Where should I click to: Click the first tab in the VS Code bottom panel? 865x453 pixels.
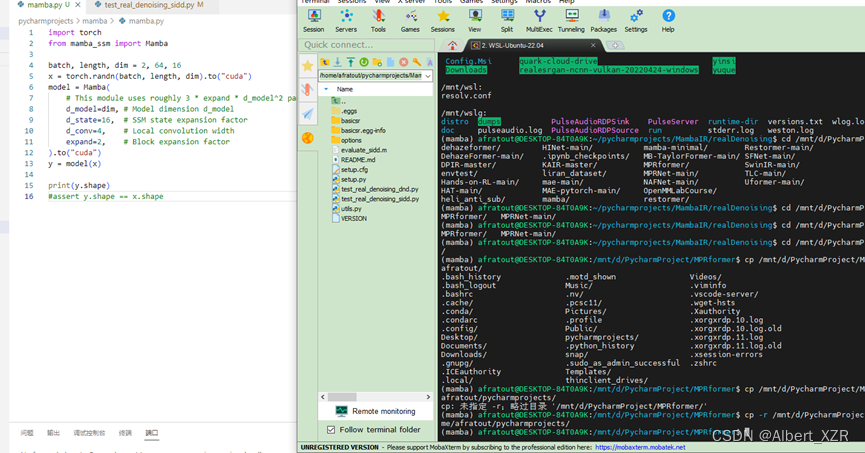coord(27,433)
